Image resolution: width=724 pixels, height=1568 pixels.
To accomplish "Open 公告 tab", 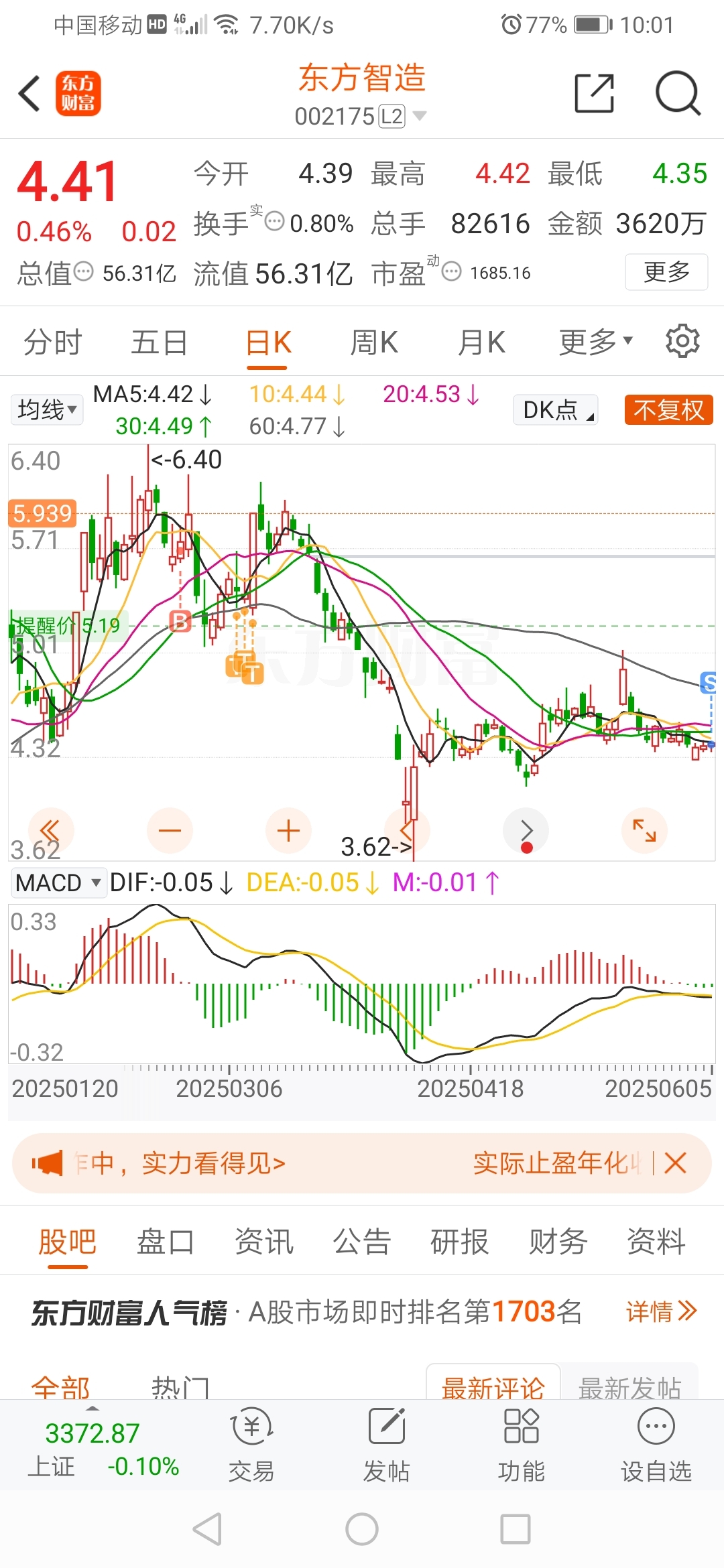I will pos(362,1242).
